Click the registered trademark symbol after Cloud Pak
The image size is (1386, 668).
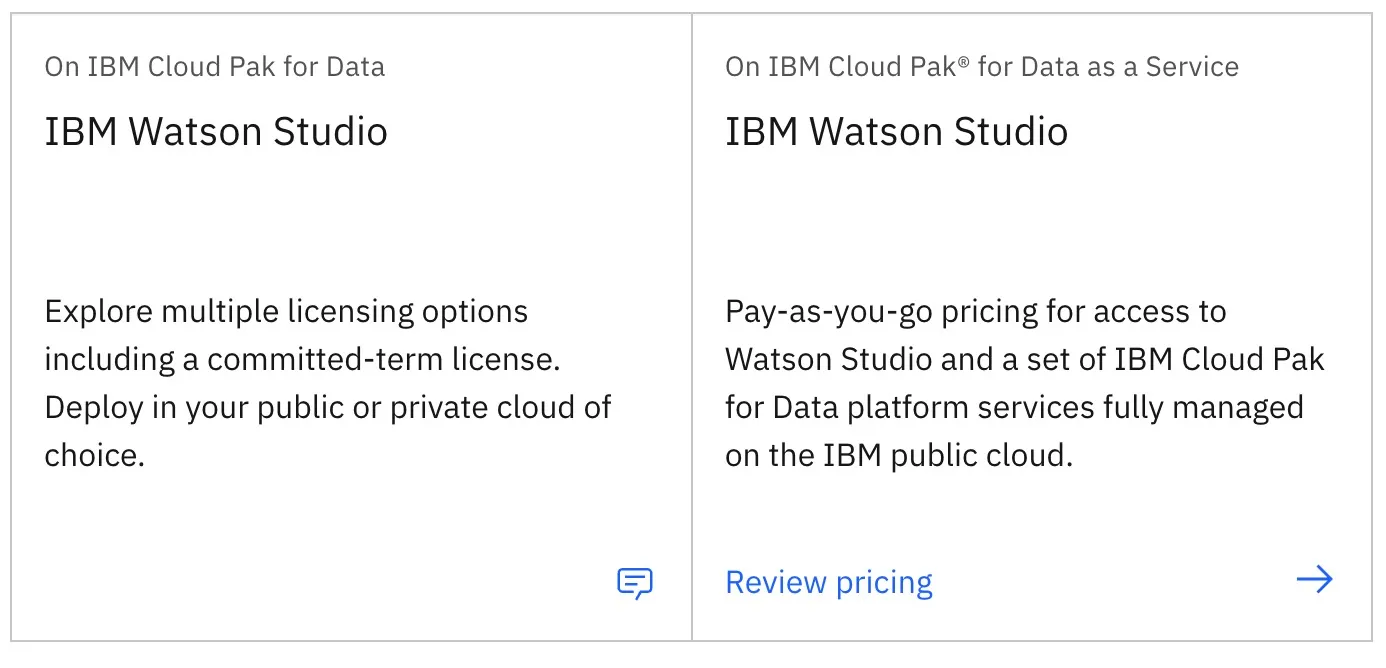962,62
